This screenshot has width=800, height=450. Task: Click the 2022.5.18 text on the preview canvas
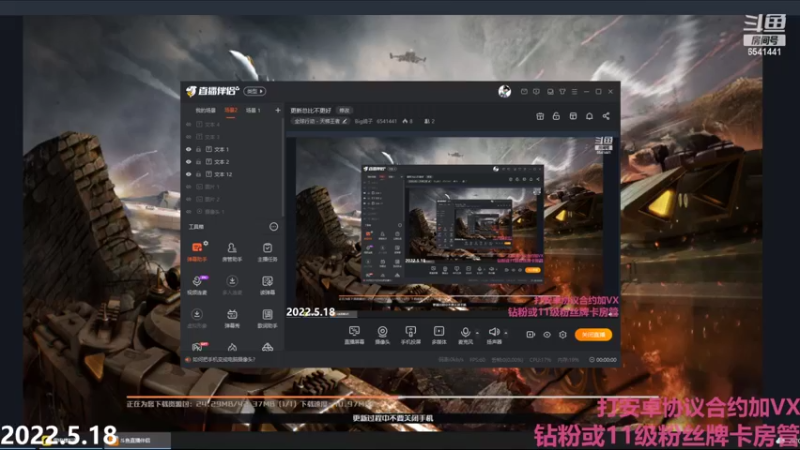(x=311, y=312)
